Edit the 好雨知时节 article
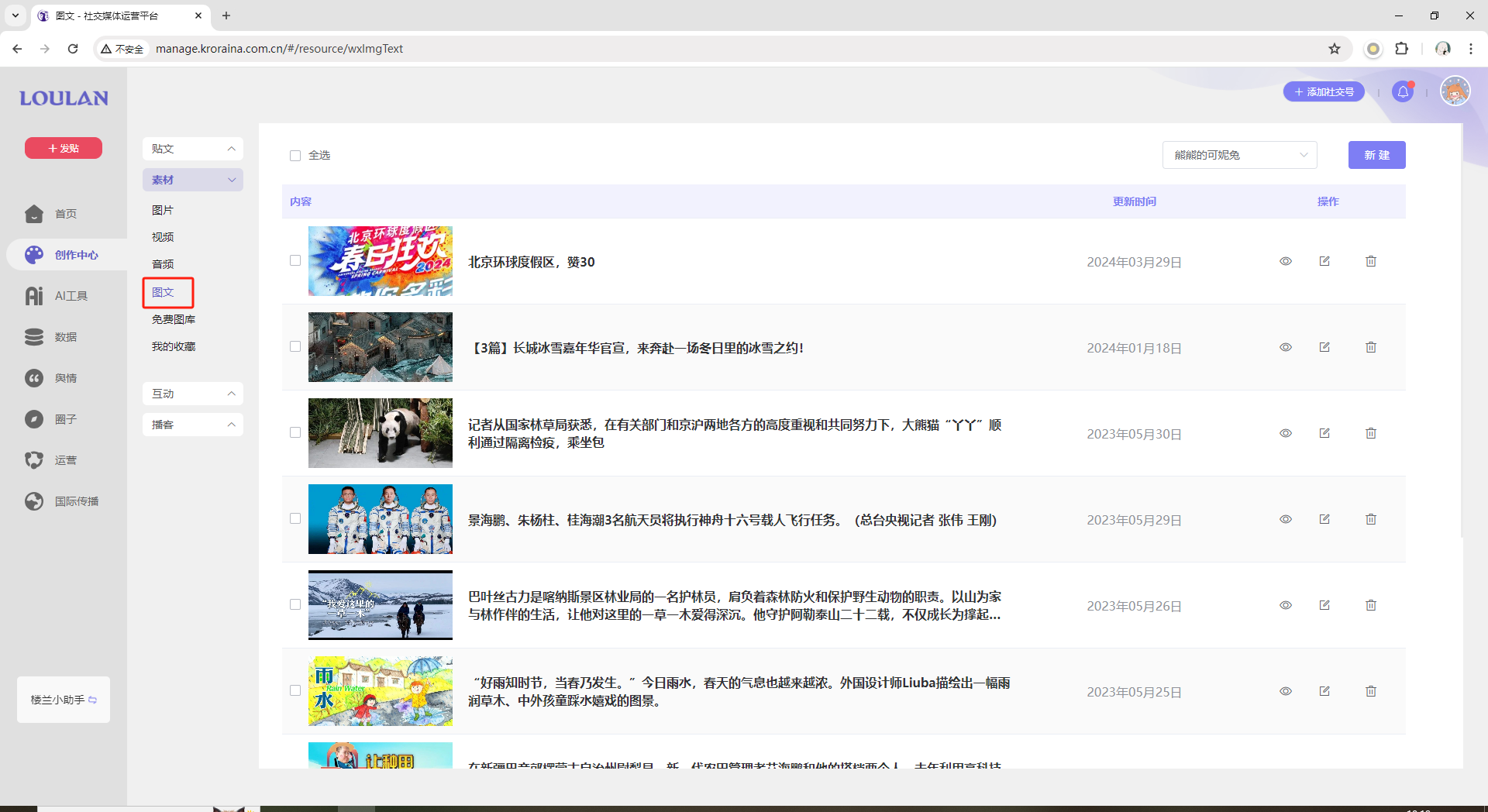The width and height of the screenshot is (1488, 812). (1324, 691)
